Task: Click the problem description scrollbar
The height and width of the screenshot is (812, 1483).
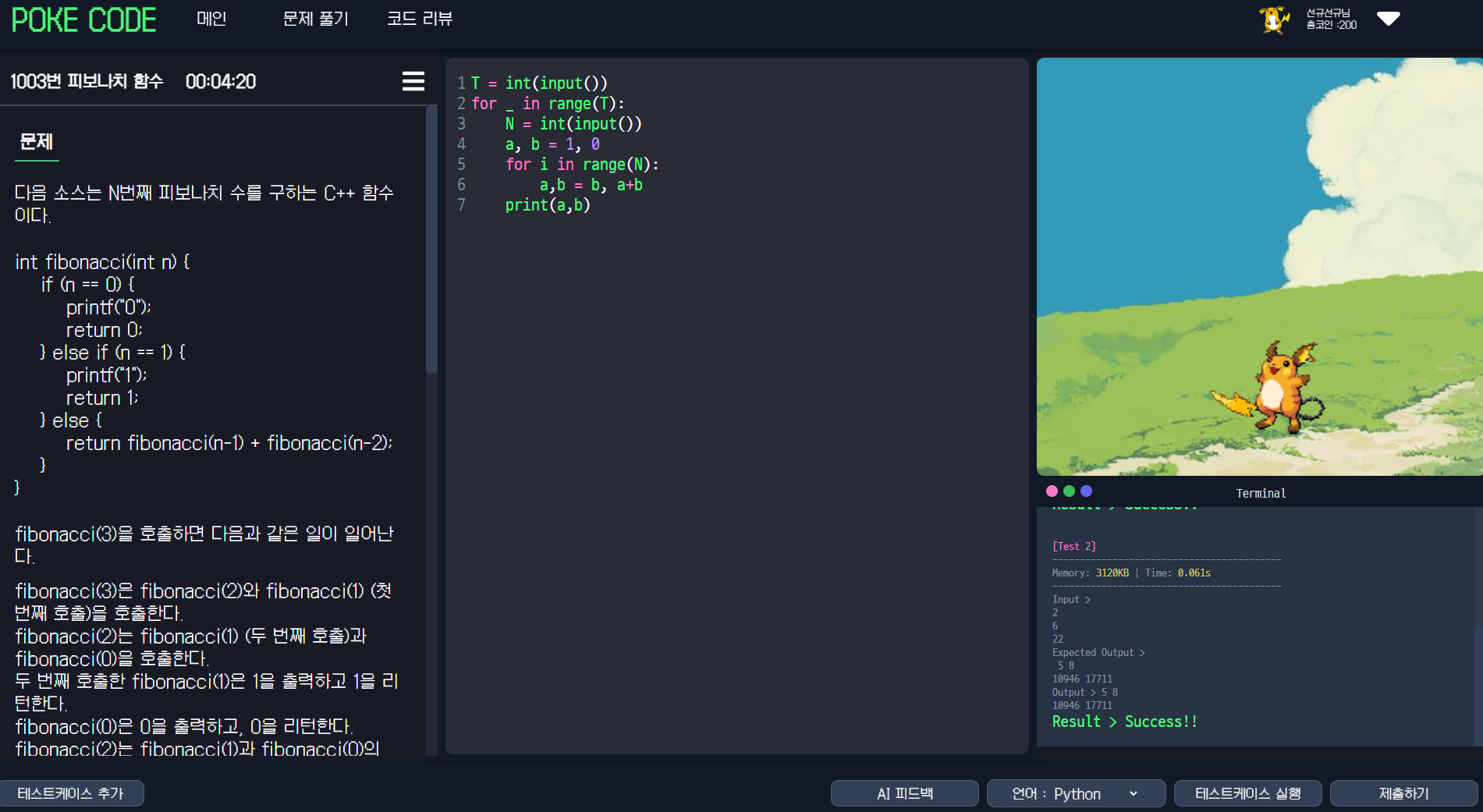Action: pyautogui.click(x=431, y=242)
